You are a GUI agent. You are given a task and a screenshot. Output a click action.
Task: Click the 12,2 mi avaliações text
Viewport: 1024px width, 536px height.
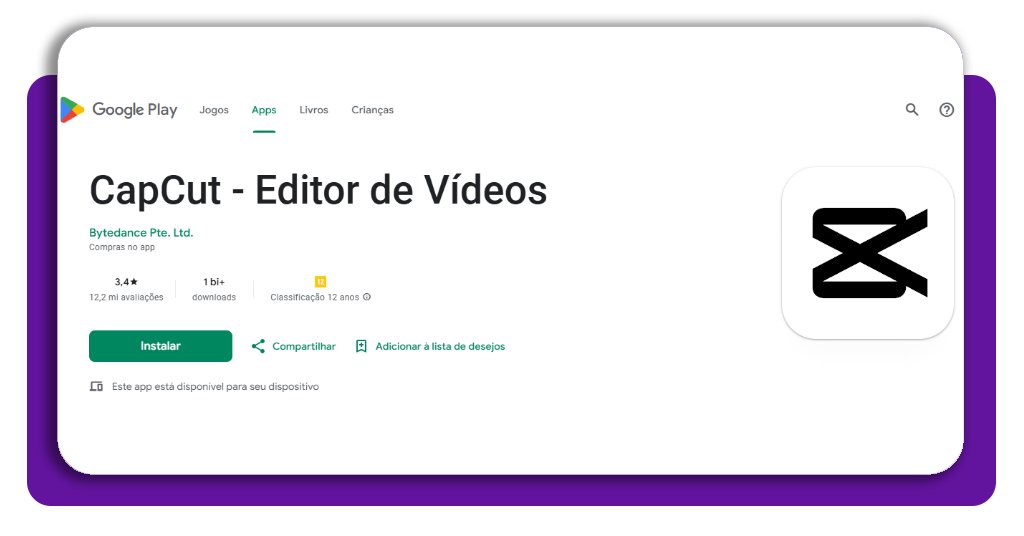[126, 297]
